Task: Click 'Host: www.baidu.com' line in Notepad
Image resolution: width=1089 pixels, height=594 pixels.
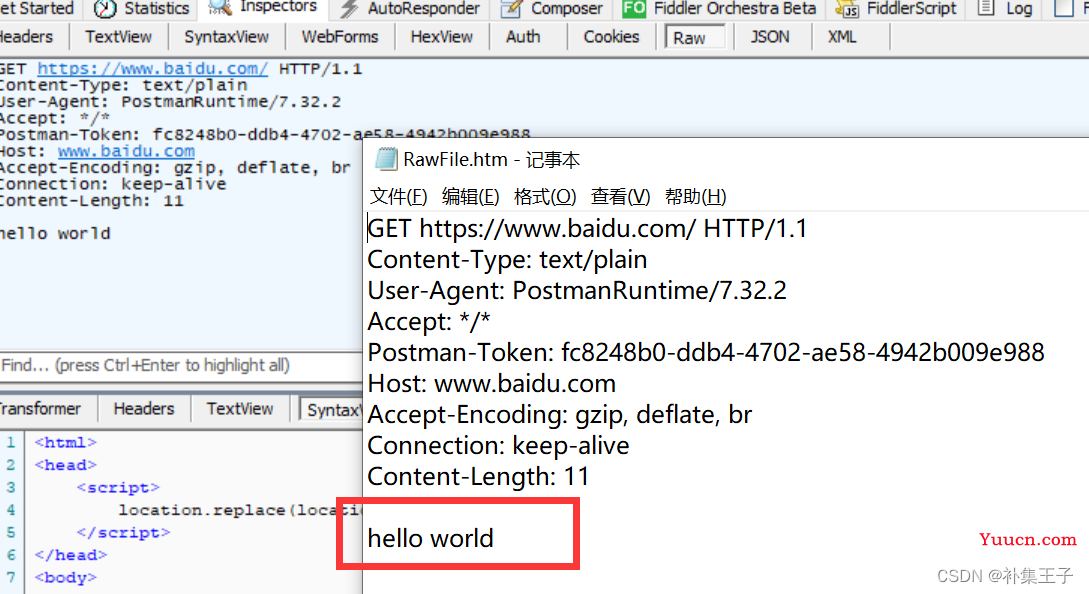Action: [x=492, y=383]
